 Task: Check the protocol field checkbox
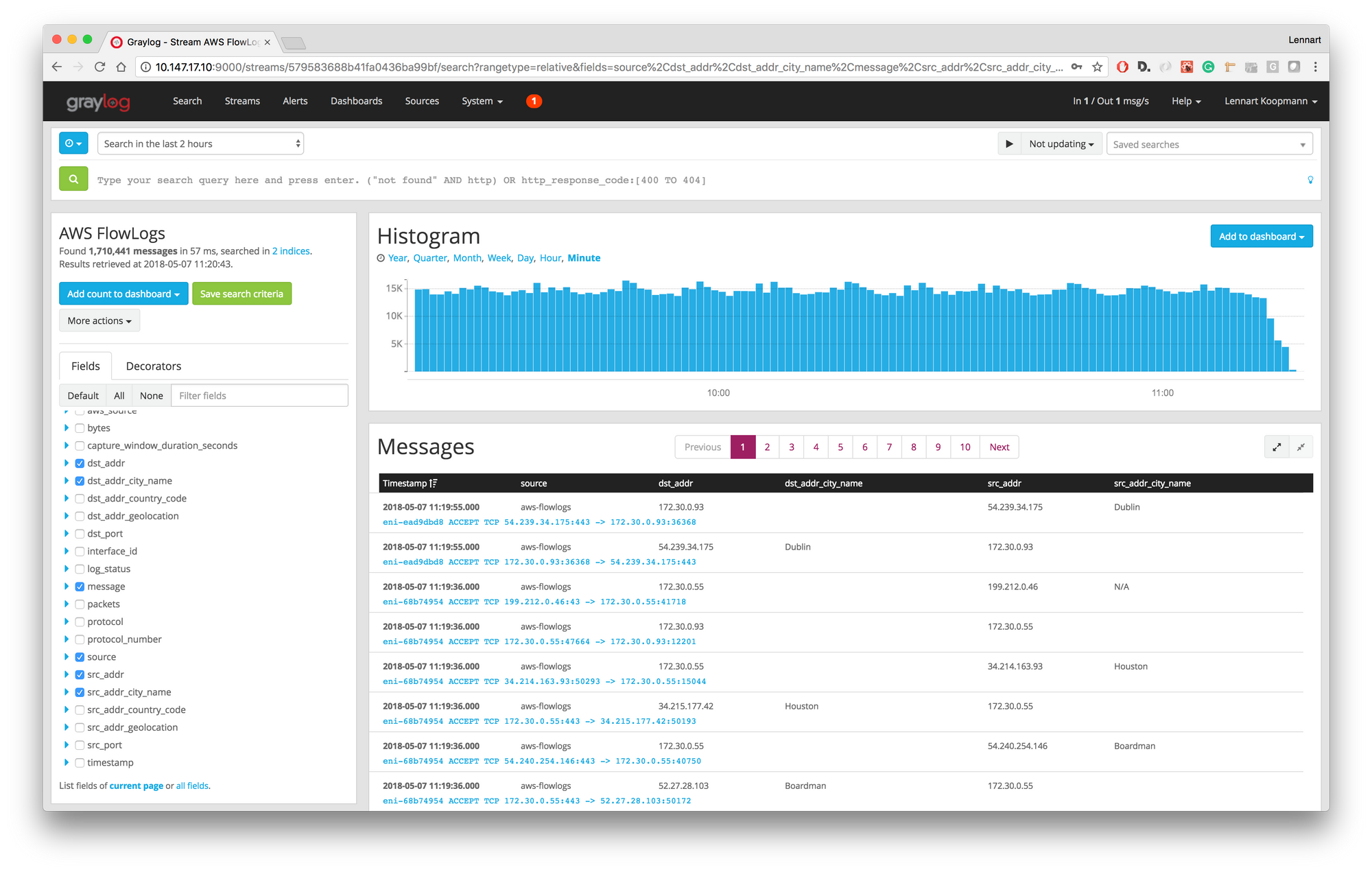pos(80,622)
